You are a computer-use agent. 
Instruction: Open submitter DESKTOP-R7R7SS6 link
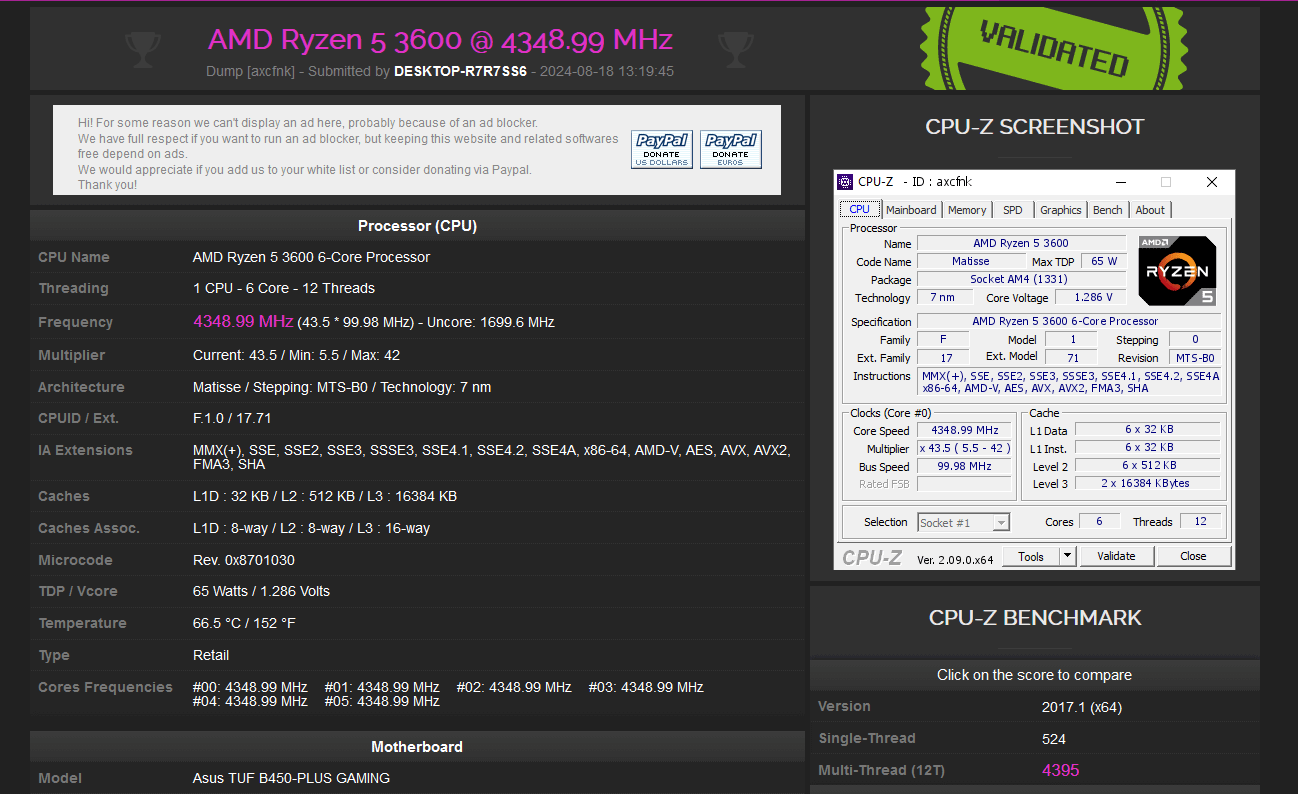pyautogui.click(x=460, y=72)
